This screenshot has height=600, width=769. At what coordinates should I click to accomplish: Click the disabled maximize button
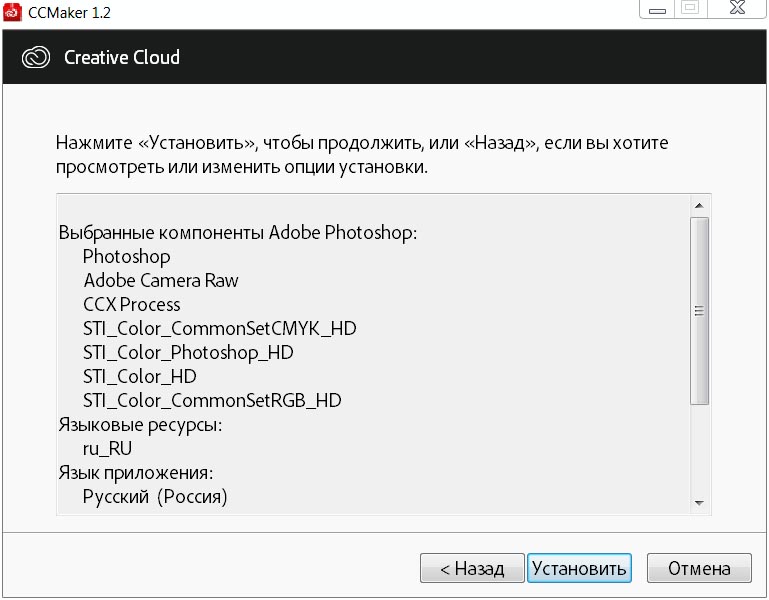[x=691, y=8]
